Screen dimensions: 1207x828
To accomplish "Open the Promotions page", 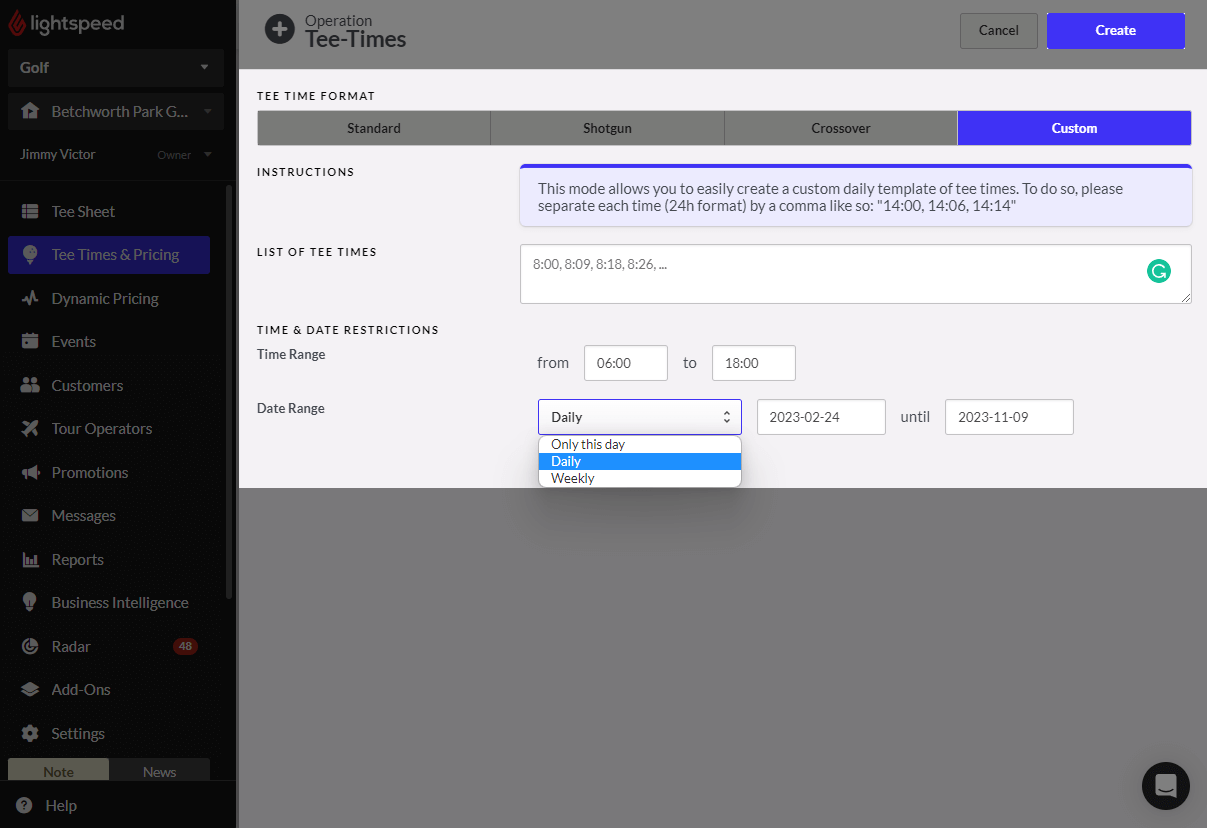I will click(x=109, y=472).
